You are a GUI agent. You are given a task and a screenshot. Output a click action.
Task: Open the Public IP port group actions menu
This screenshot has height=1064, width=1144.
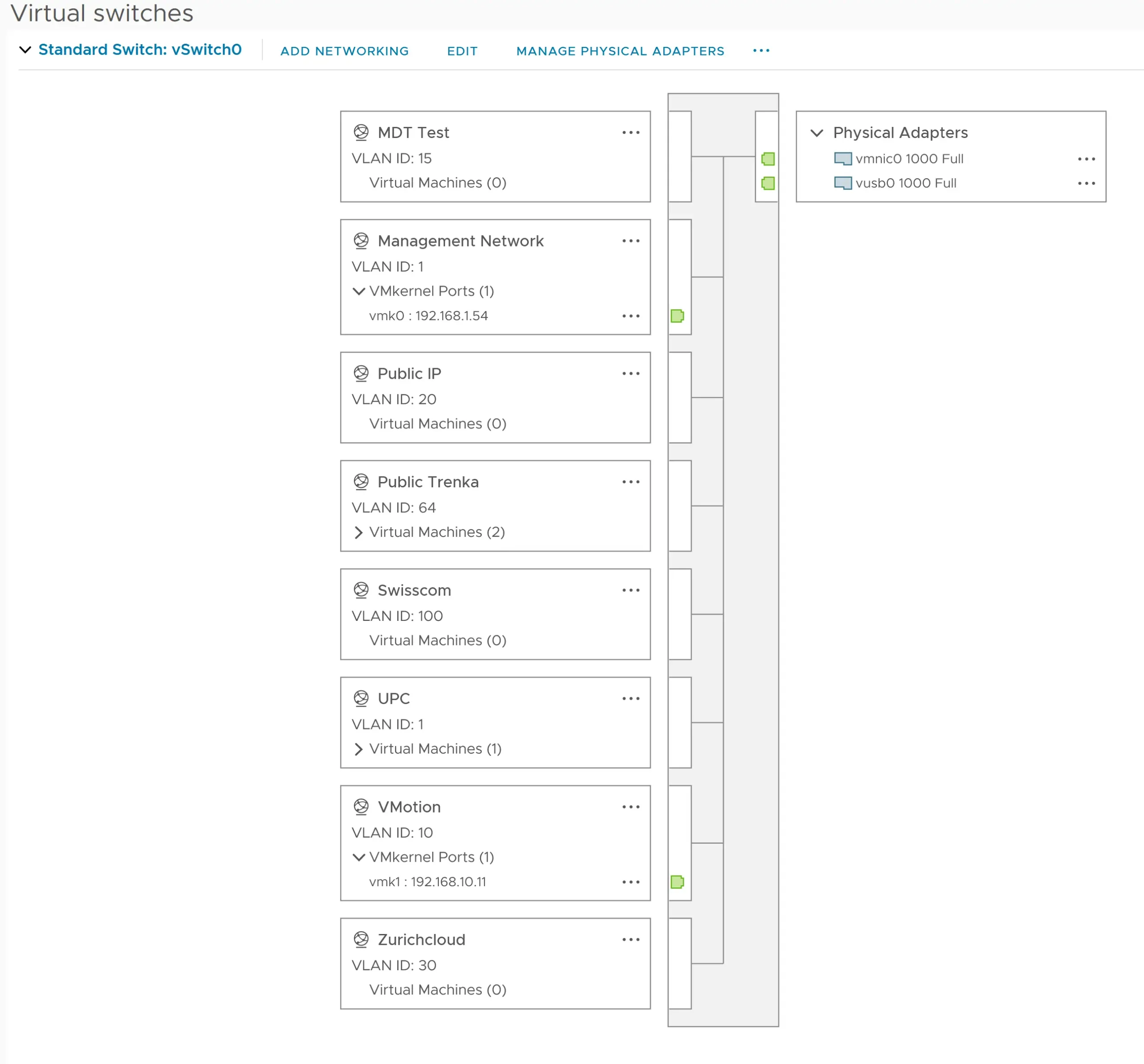631,374
